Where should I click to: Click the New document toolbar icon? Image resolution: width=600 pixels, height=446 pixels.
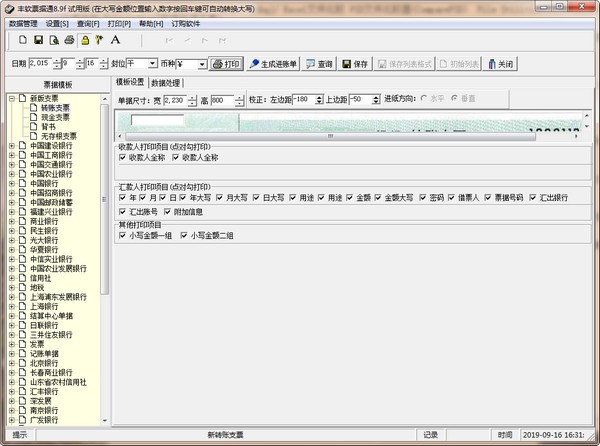pos(23,40)
